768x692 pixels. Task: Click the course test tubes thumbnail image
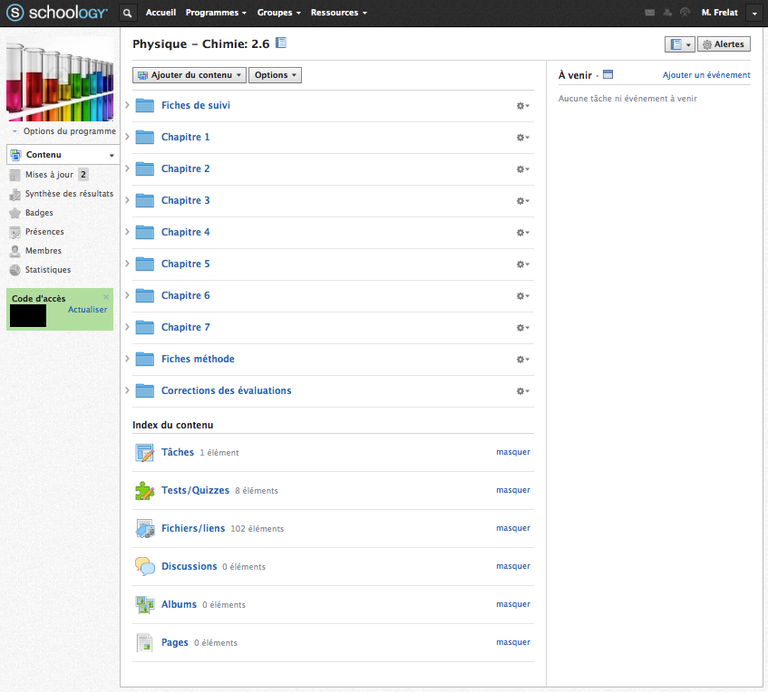point(60,80)
